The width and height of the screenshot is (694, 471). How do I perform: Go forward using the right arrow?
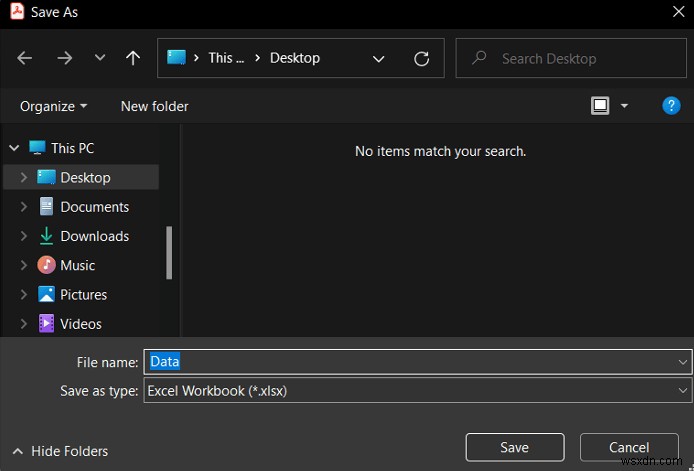click(65, 58)
